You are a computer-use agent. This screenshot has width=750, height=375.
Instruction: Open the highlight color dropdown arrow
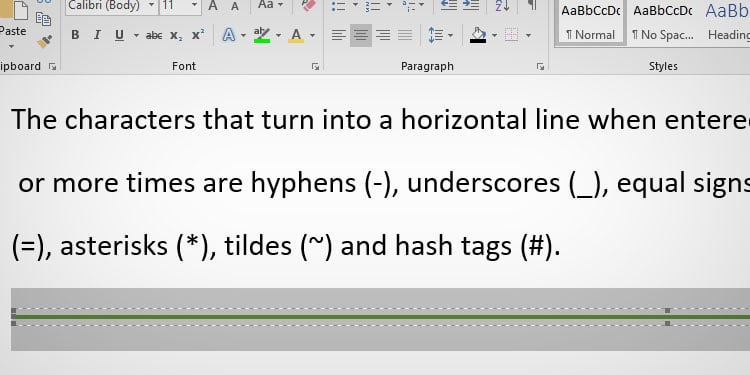point(278,35)
